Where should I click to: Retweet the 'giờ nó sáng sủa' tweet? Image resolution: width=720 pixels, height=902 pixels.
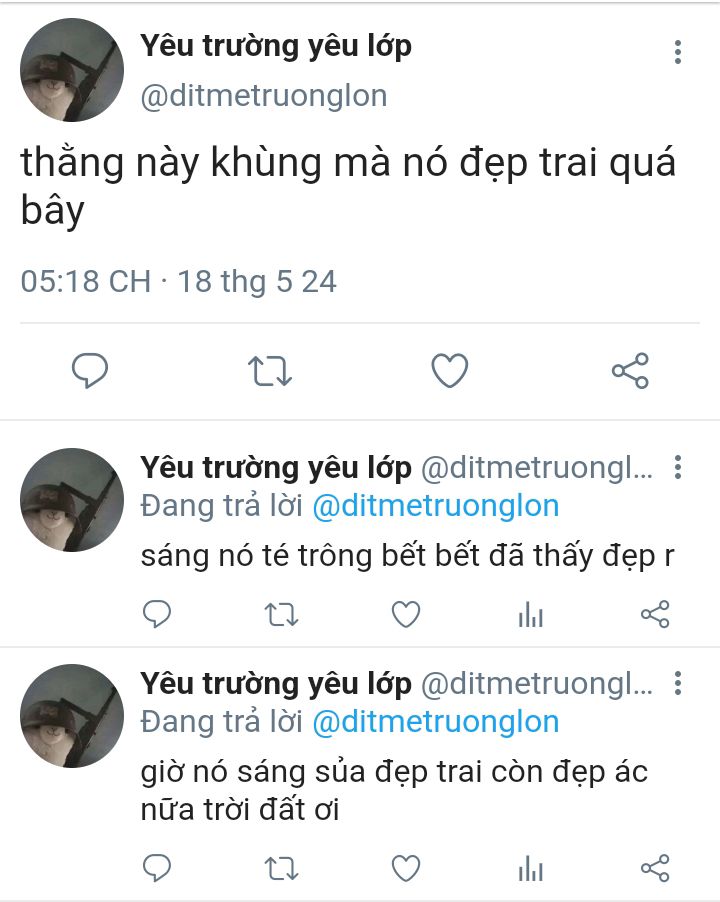coord(281,869)
